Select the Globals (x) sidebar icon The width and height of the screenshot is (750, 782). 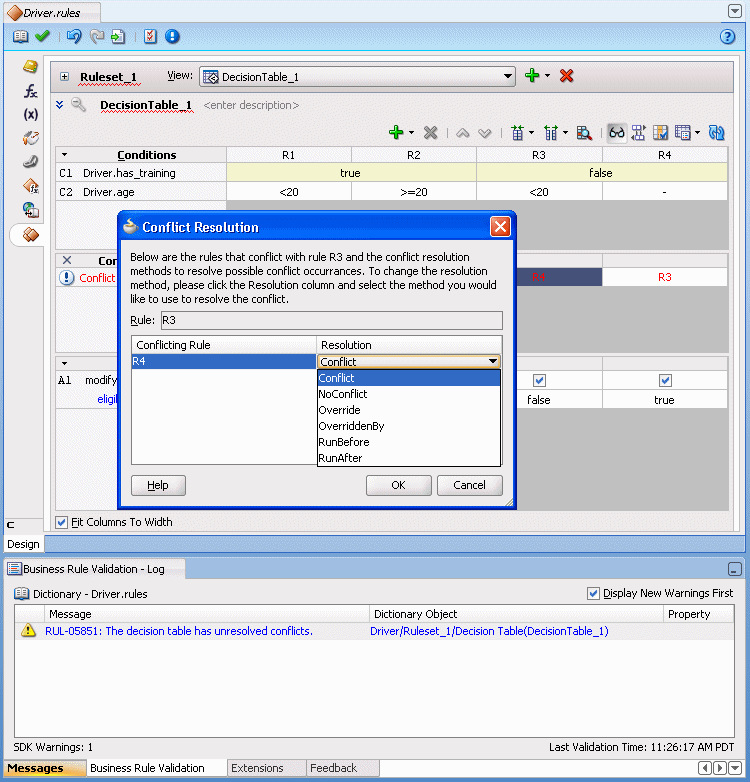point(30,114)
